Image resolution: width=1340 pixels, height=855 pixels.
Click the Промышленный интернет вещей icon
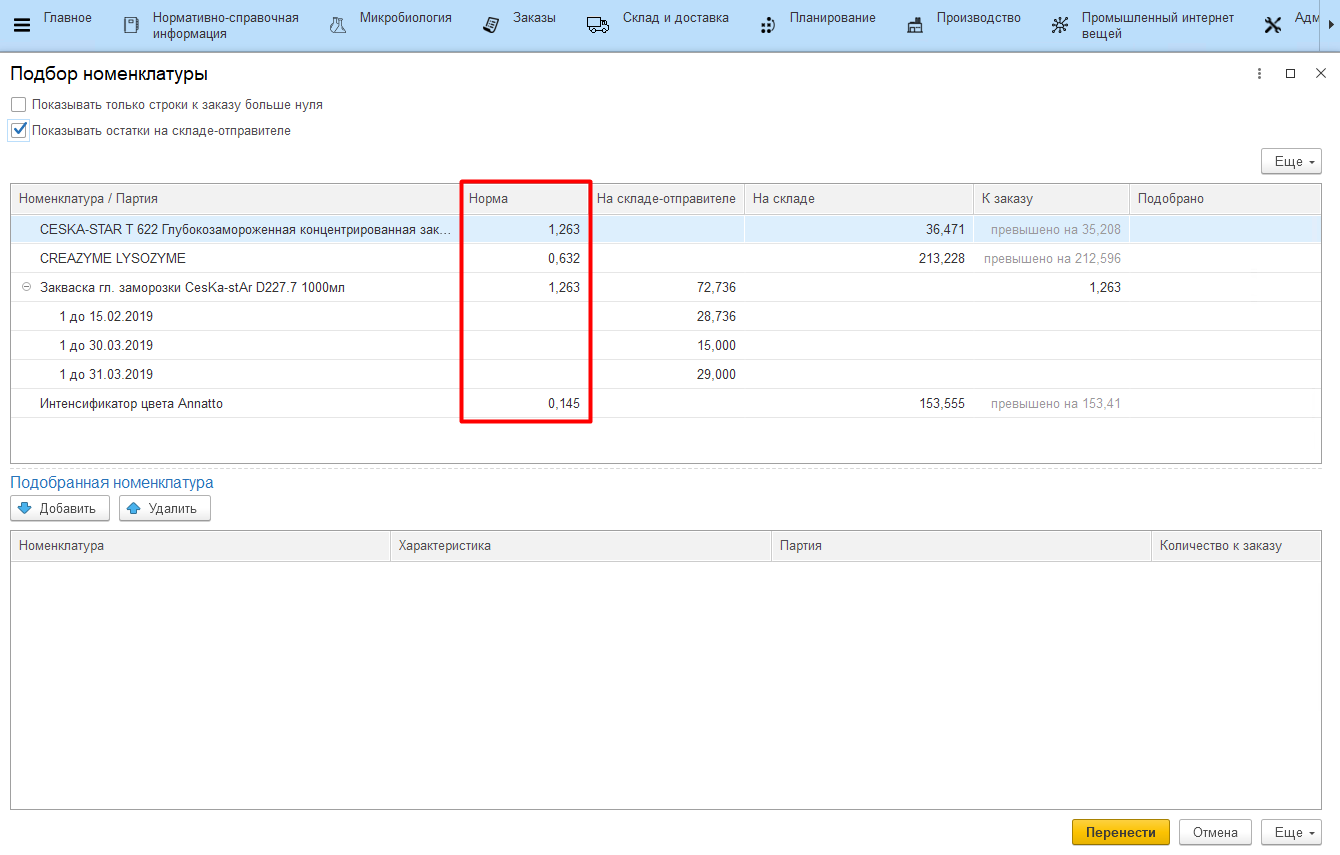coord(1060,26)
